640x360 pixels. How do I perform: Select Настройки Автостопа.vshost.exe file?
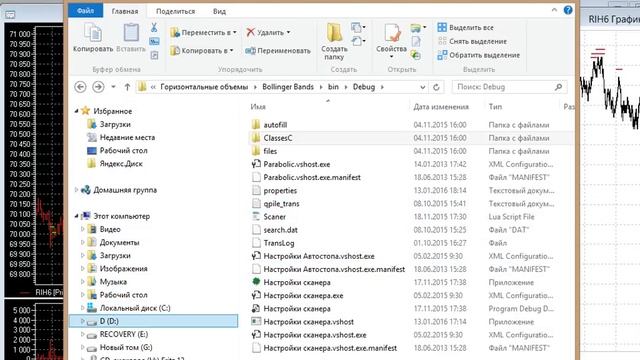(x=319, y=256)
